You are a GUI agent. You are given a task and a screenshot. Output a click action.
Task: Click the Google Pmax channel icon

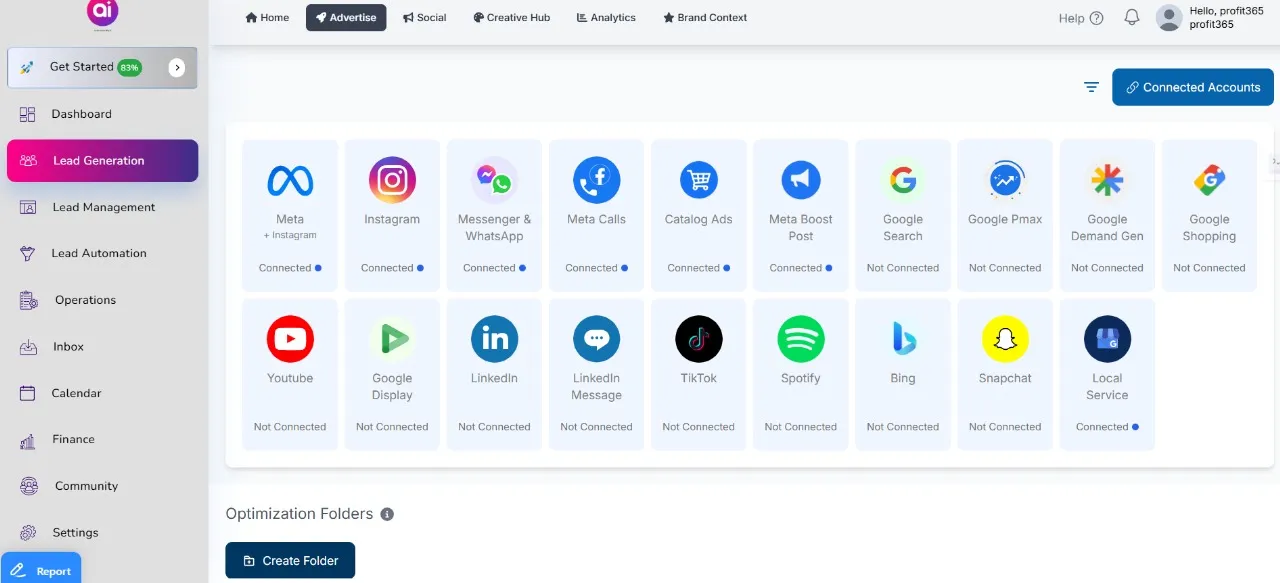coord(1005,181)
